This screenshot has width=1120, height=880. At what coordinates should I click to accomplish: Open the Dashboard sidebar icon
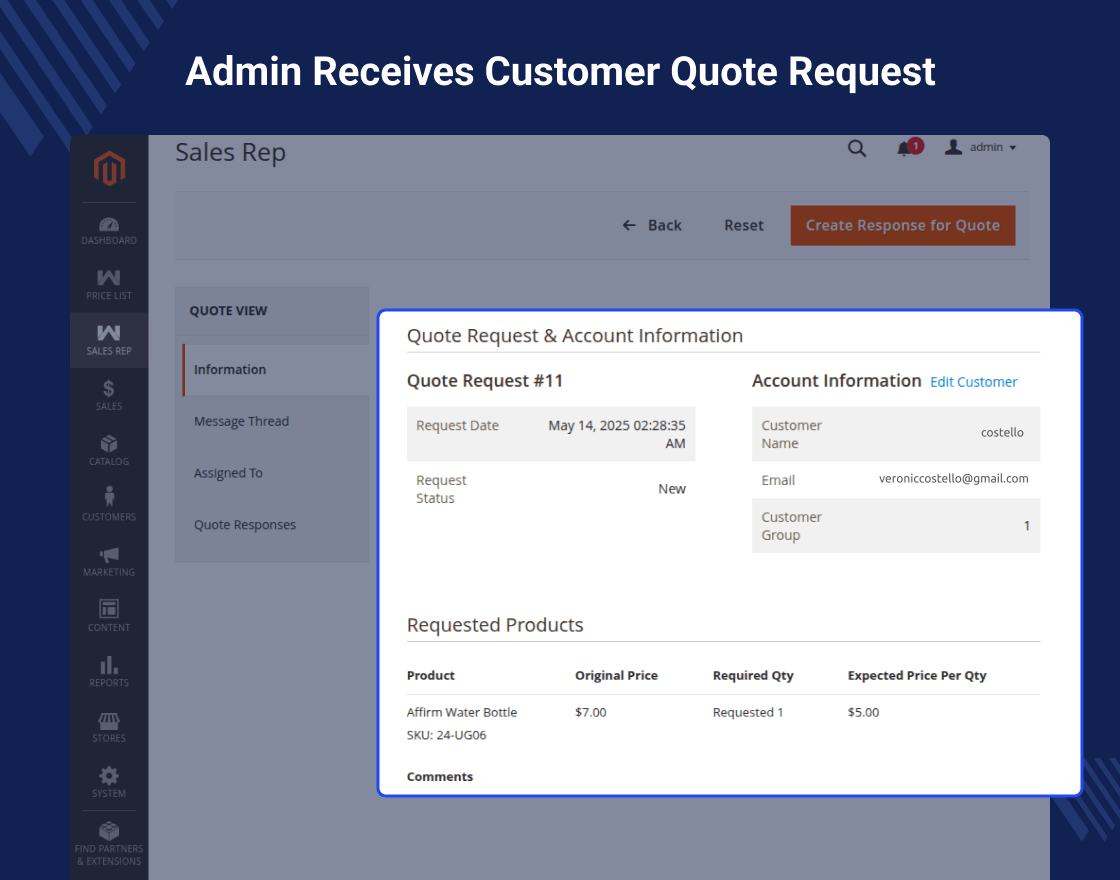click(x=109, y=225)
